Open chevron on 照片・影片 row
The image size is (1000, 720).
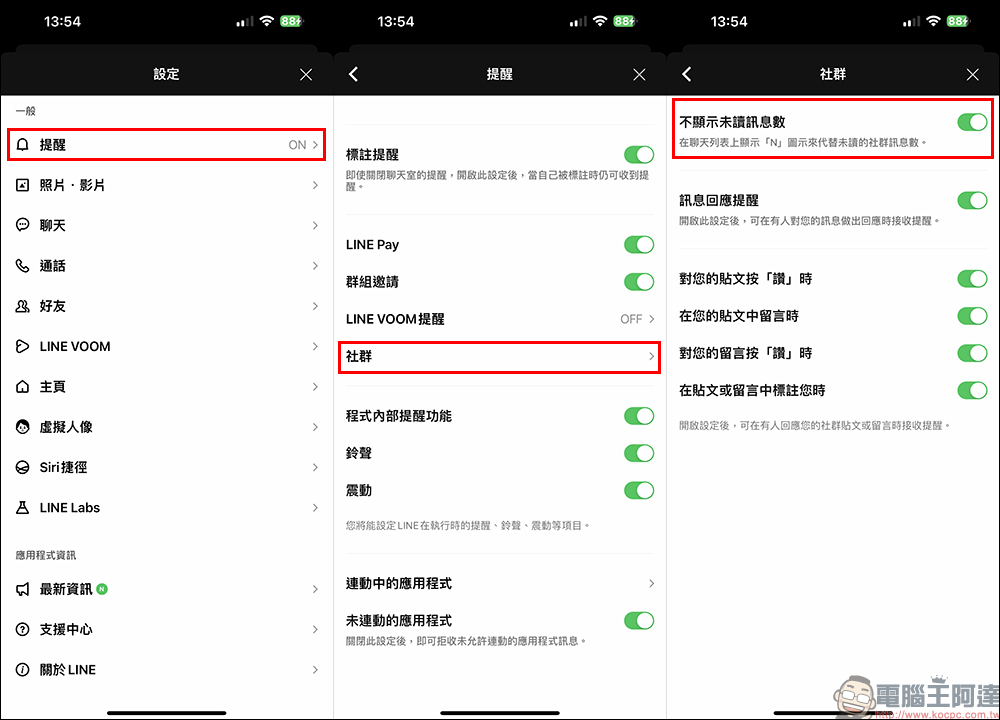(x=315, y=185)
